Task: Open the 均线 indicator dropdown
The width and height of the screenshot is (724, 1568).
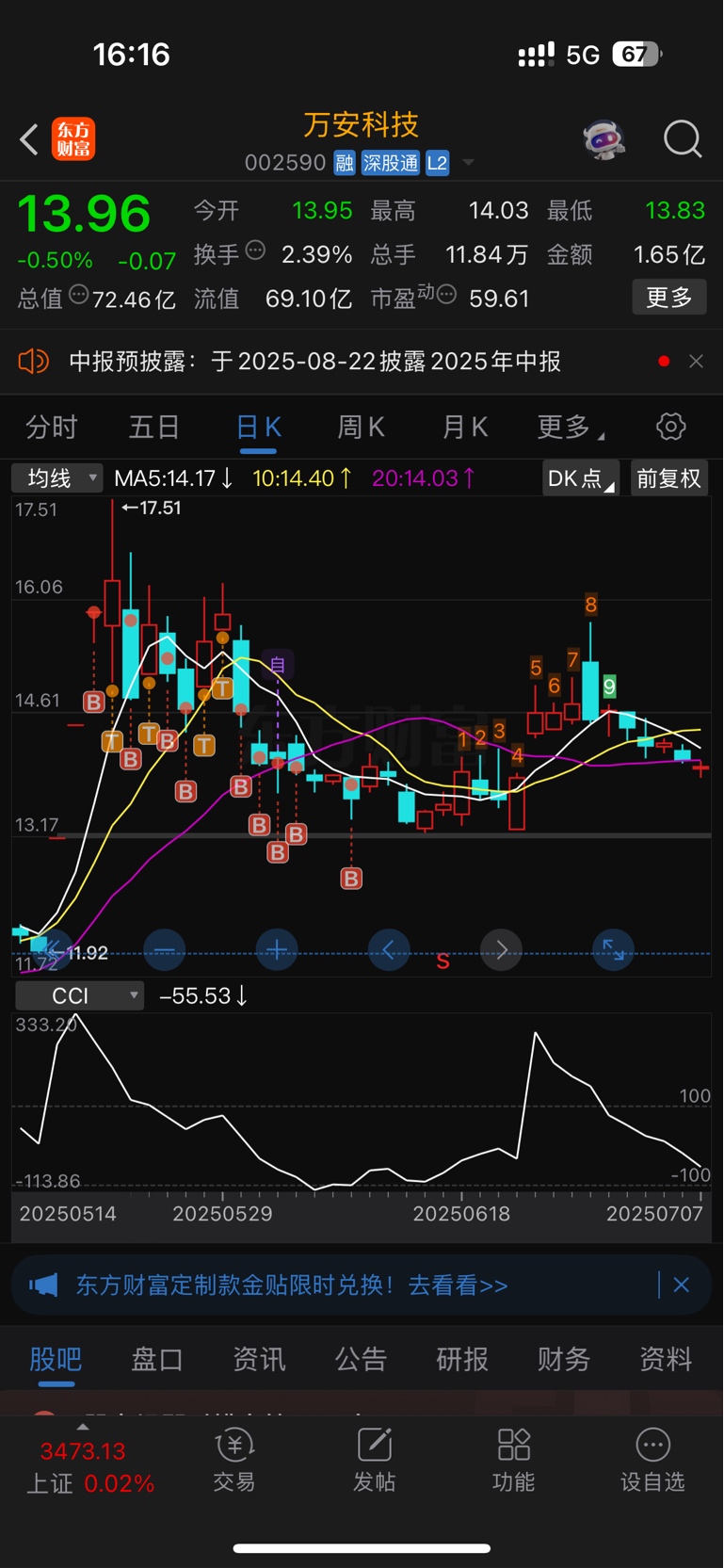Action: (x=56, y=478)
